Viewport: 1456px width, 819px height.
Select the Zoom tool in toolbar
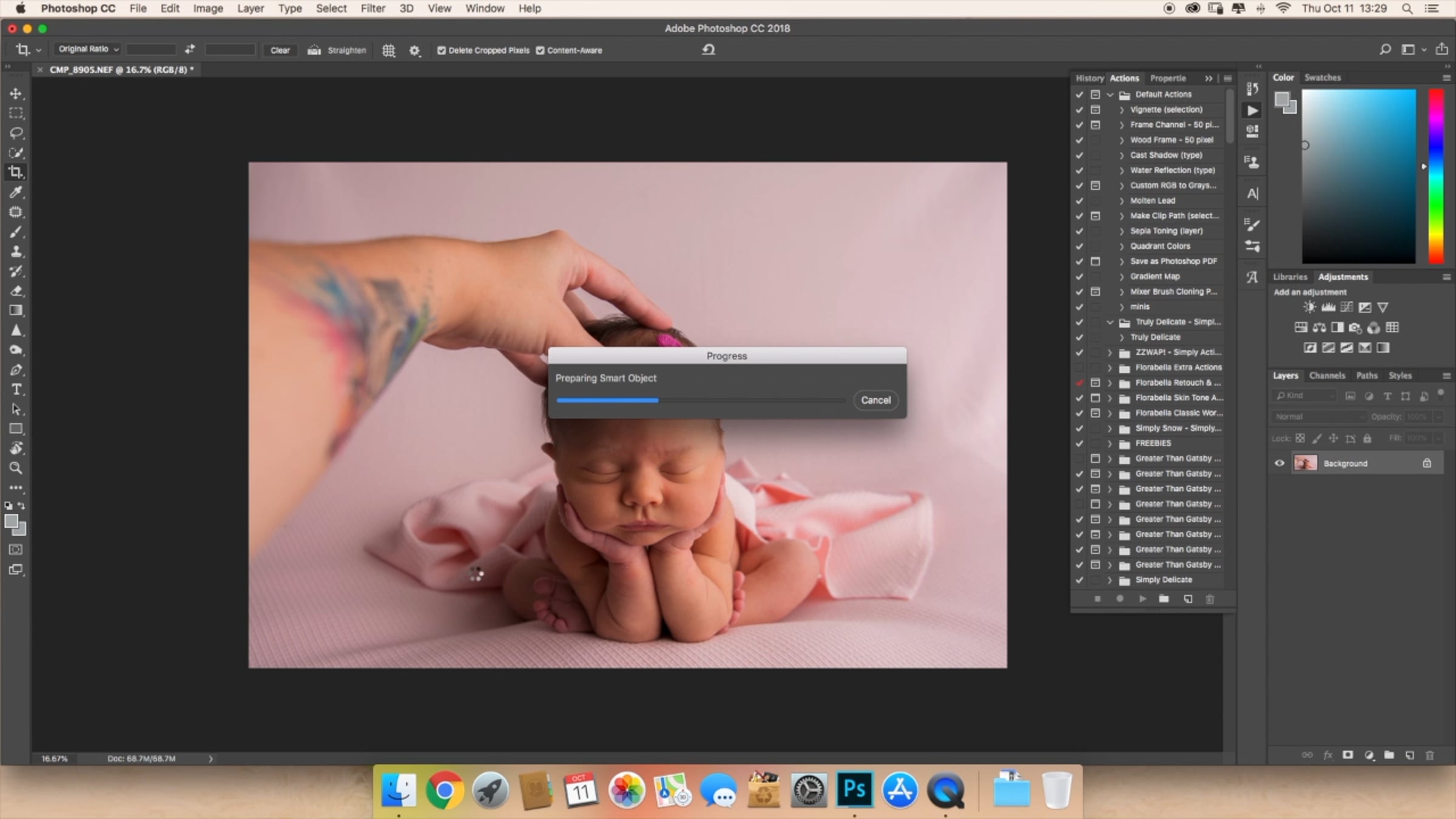click(16, 468)
